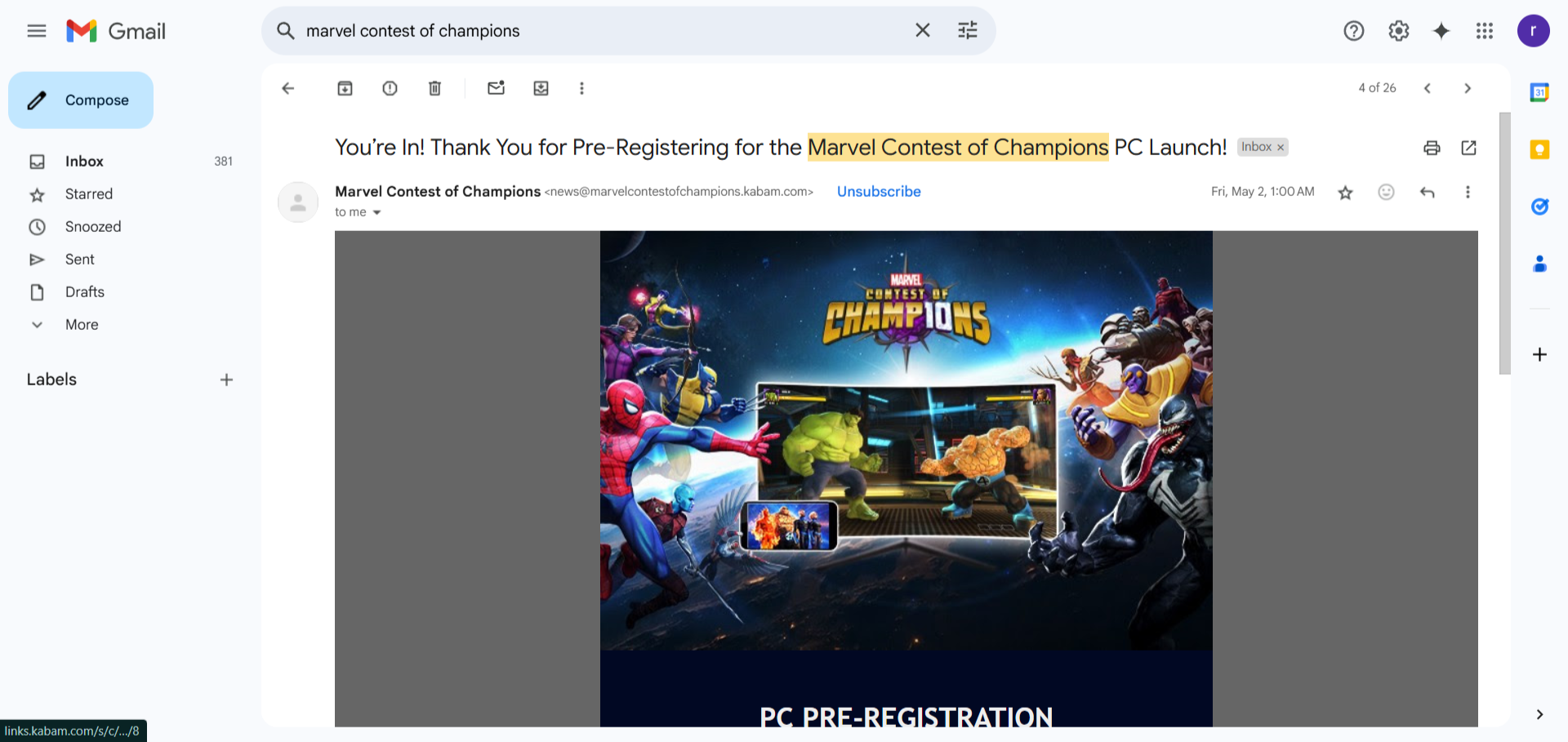Toggle the main menu hamburger button
Screen dimensions: 1568x742
point(37,31)
